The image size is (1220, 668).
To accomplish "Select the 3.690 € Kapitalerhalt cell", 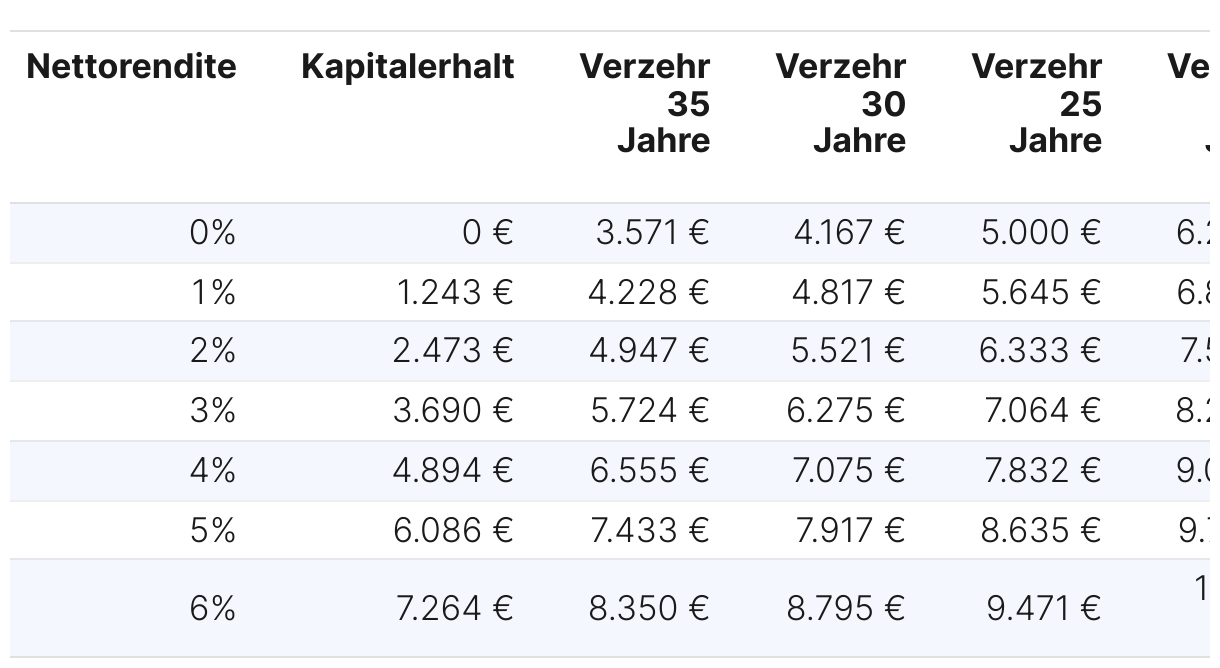I will [x=453, y=411].
